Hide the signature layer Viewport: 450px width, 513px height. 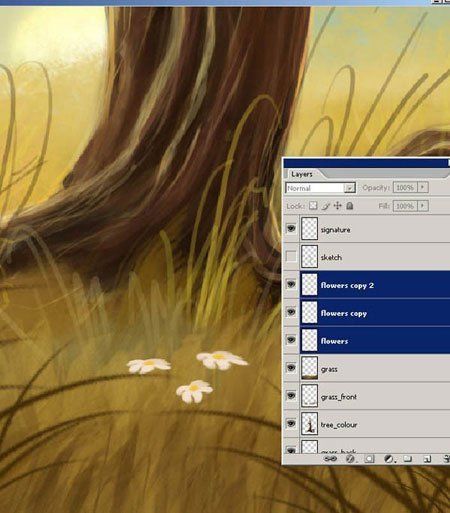tap(291, 229)
